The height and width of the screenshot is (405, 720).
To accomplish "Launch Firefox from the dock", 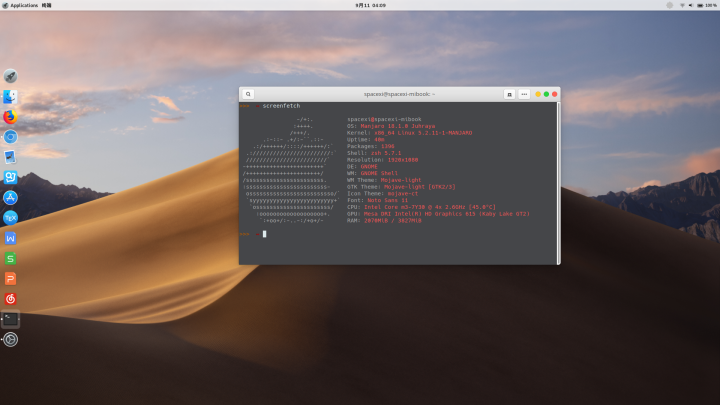I will [10, 116].
